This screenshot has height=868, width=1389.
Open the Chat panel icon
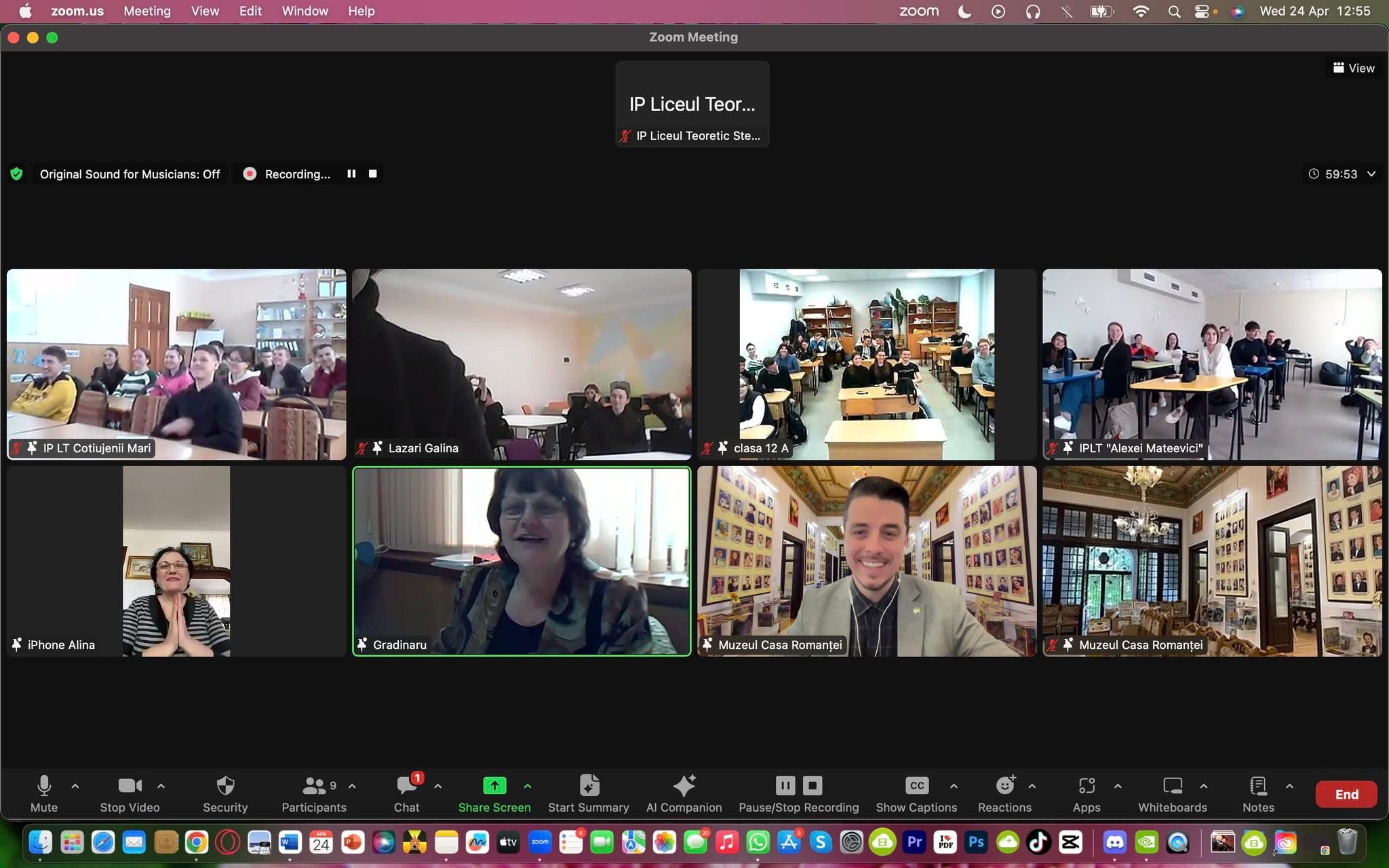(x=406, y=786)
